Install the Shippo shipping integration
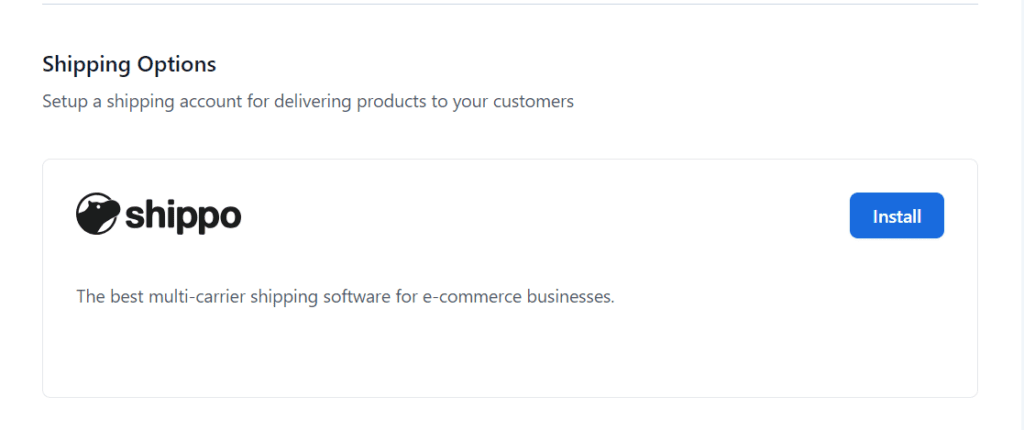 point(896,216)
